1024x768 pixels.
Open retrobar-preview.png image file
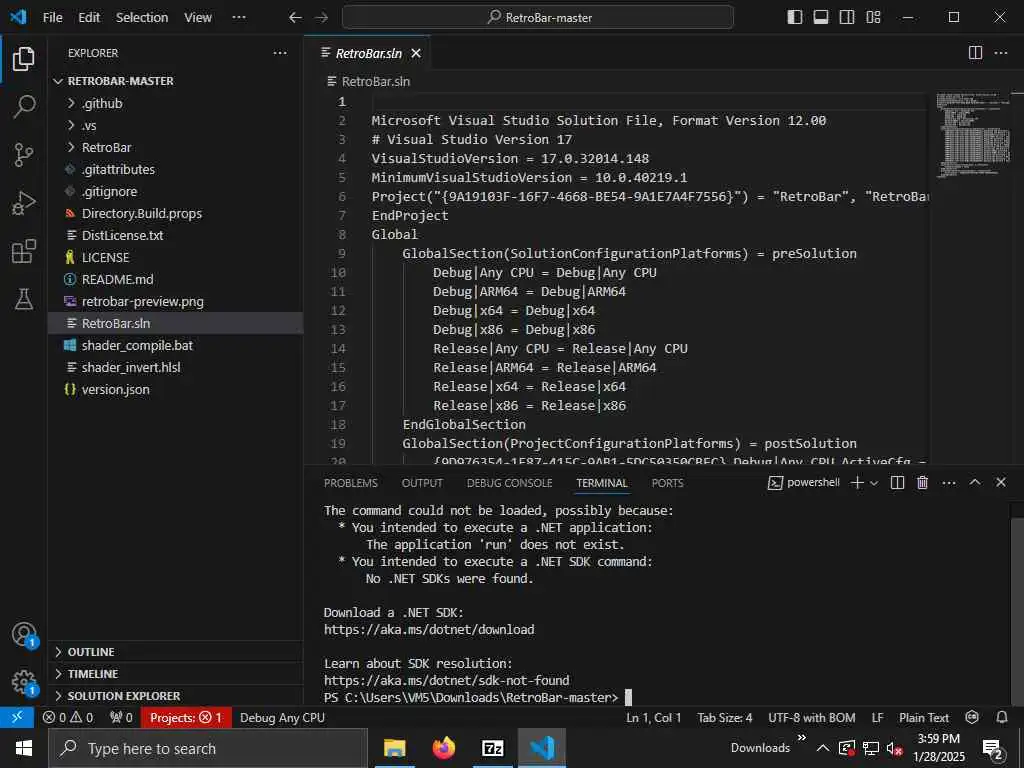click(x=175, y=302)
